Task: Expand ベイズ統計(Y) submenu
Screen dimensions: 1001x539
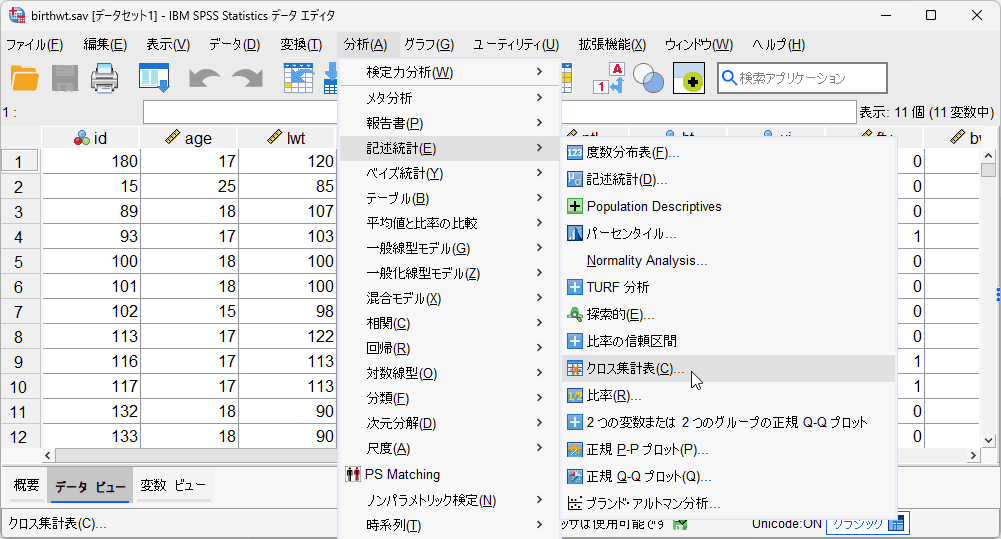Action: click(449, 173)
